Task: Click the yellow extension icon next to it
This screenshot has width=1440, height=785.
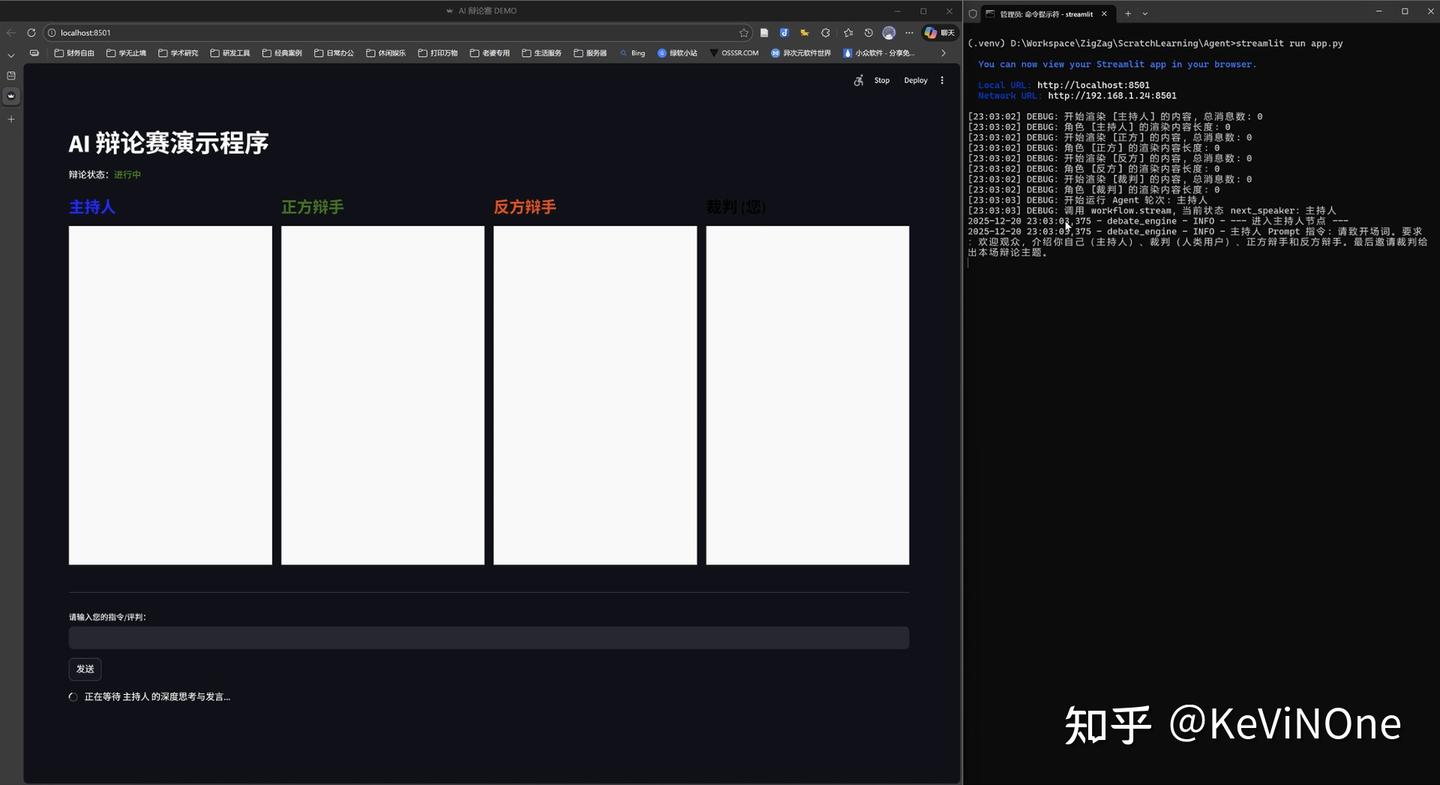Action: pyautogui.click(x=804, y=32)
